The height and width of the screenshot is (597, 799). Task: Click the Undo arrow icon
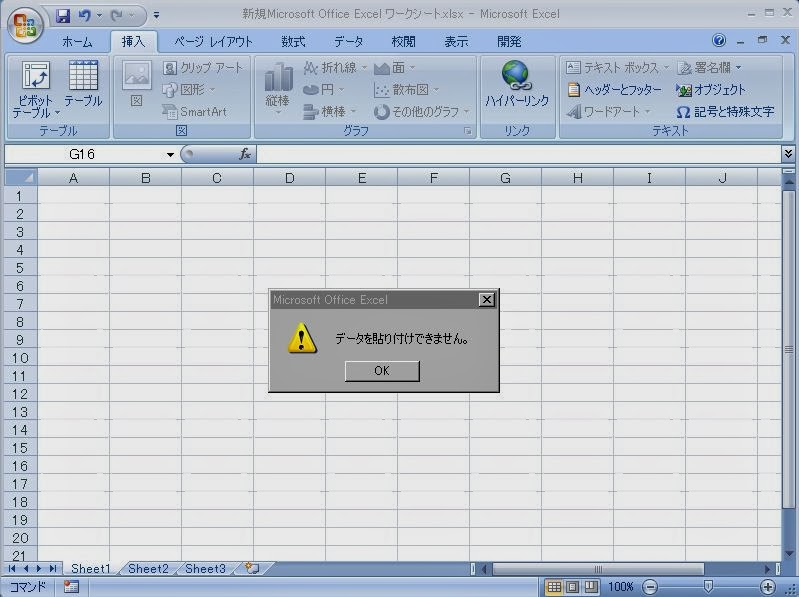(85, 16)
